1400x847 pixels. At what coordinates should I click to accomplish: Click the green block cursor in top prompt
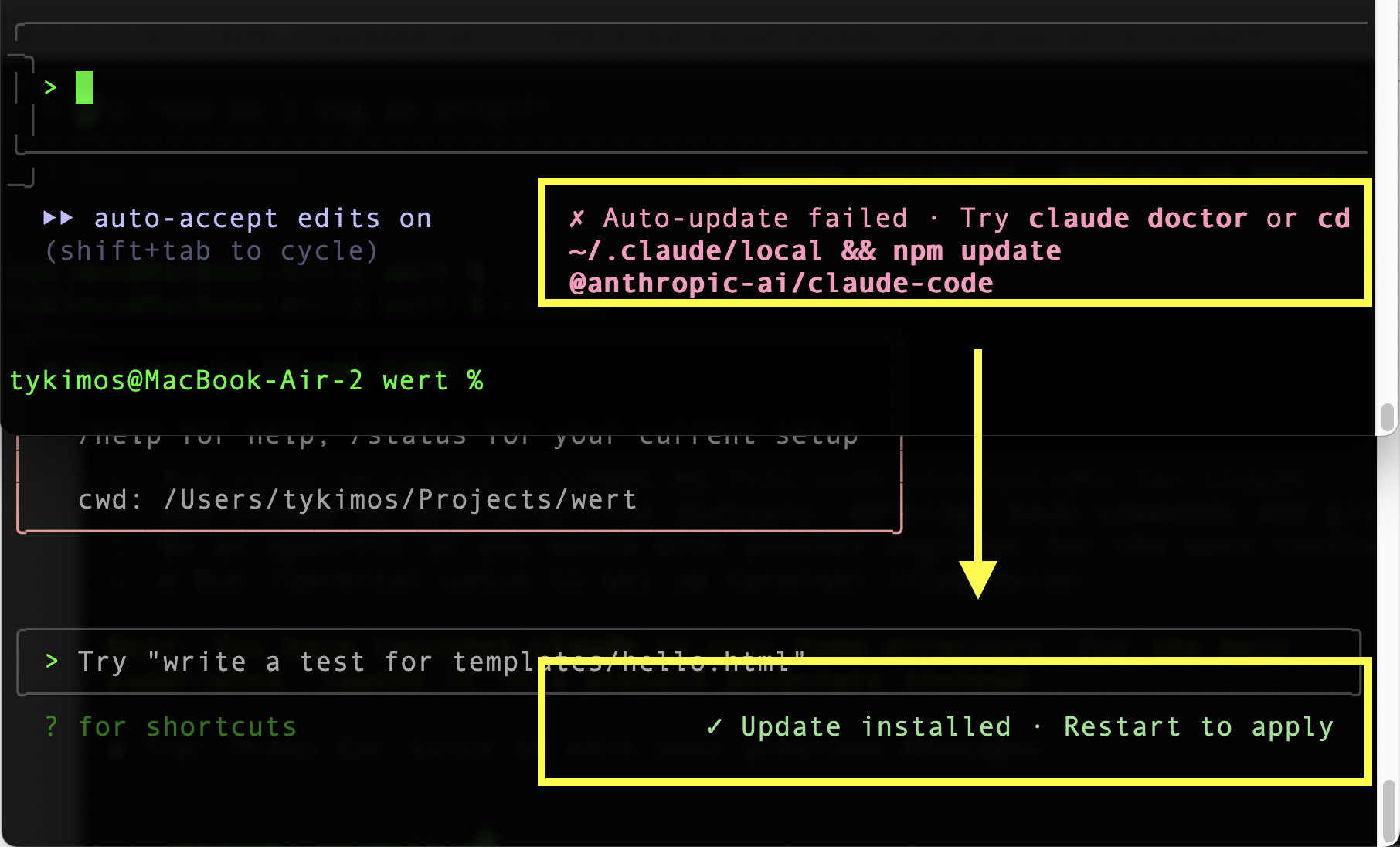pos(84,87)
